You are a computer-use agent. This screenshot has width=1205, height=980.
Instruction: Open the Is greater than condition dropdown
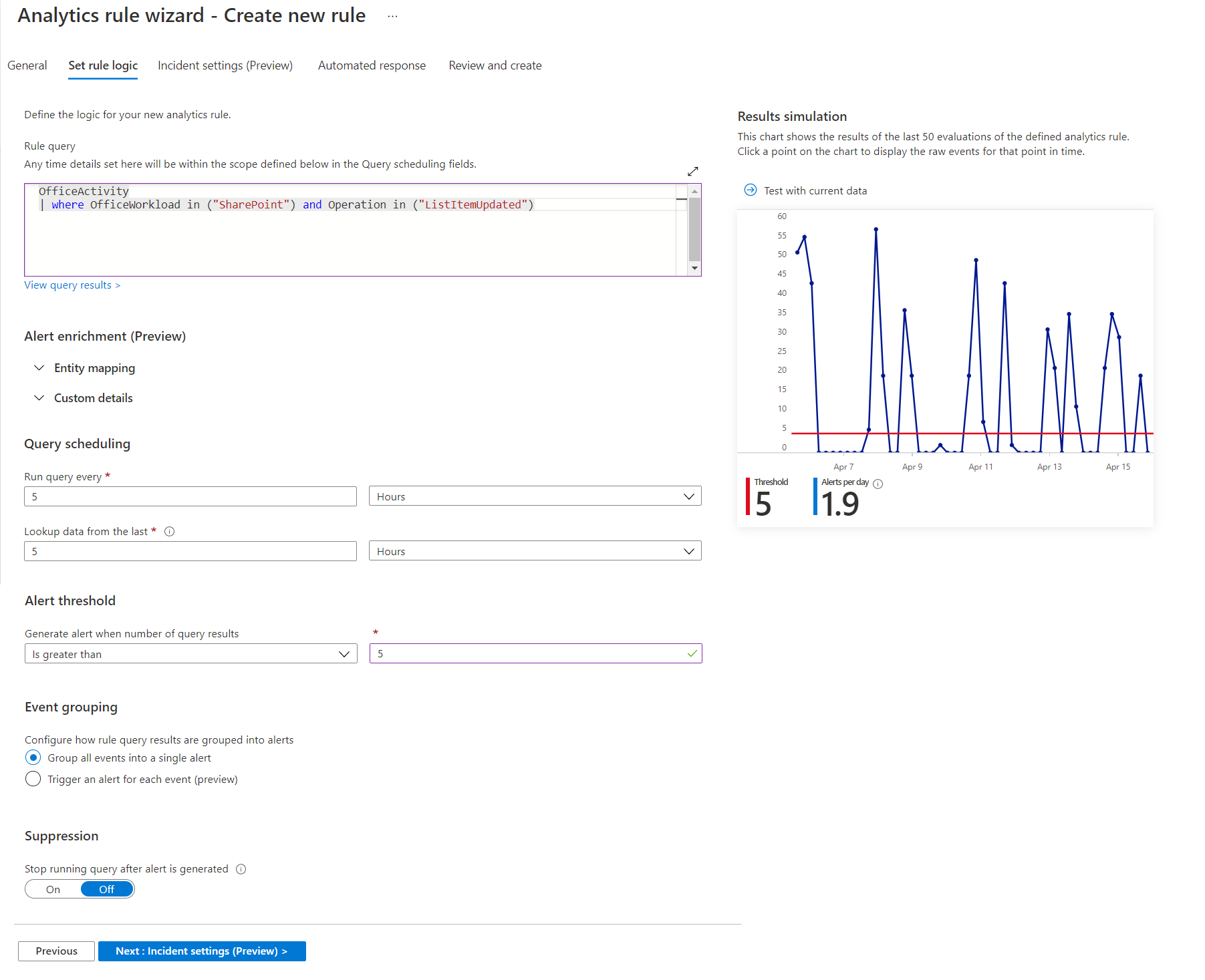190,654
